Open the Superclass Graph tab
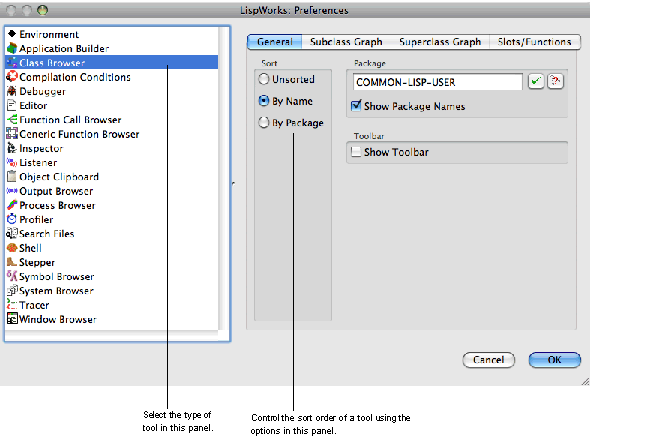The height and width of the screenshot is (445, 649). pyautogui.click(x=440, y=42)
